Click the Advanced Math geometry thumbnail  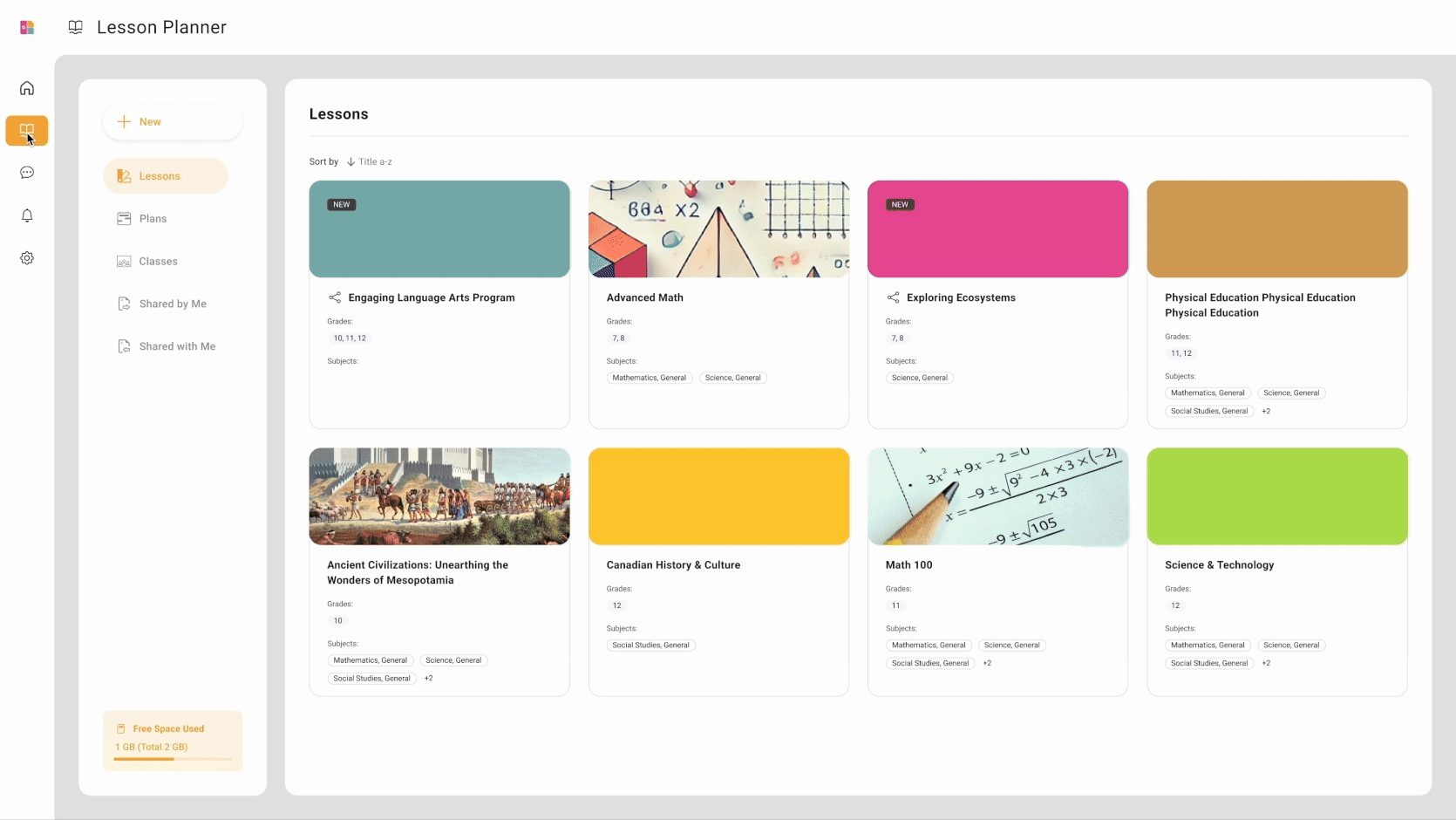(718, 229)
